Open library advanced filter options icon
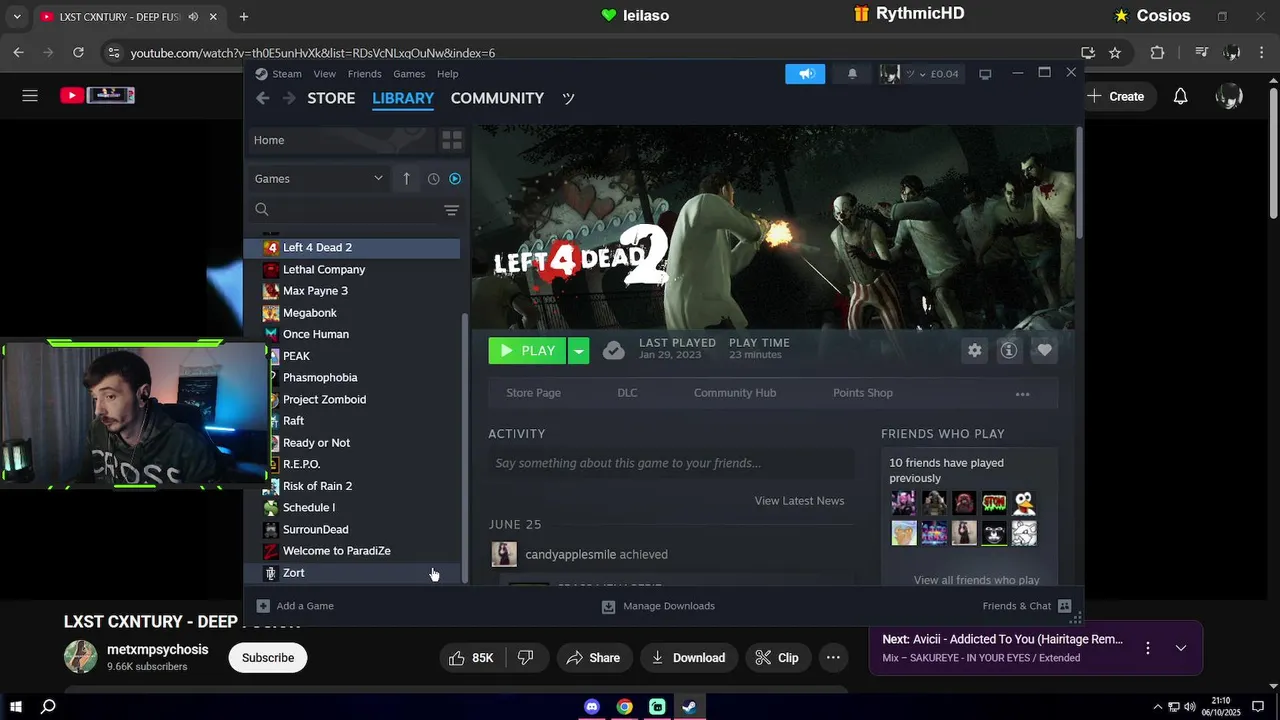Image resolution: width=1280 pixels, height=720 pixels. pyautogui.click(x=451, y=210)
